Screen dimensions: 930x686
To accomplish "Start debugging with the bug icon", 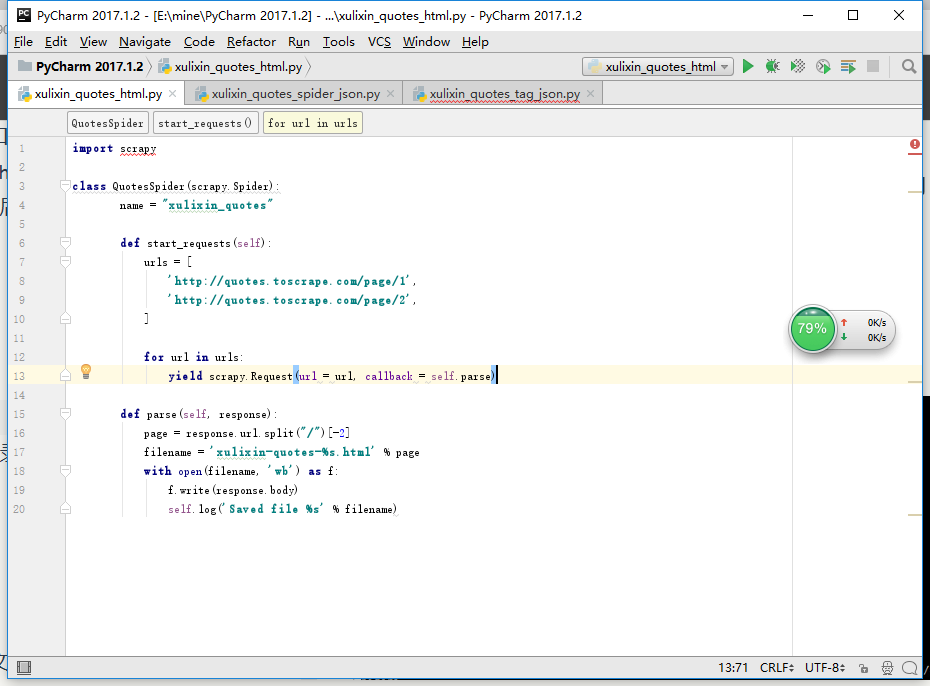I will click(772, 66).
